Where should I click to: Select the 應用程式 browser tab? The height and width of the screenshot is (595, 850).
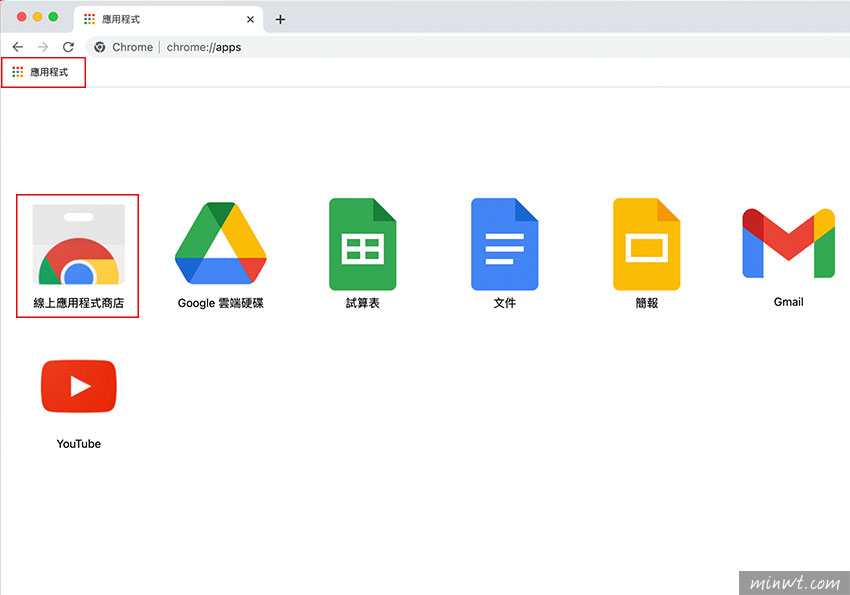[x=168, y=20]
